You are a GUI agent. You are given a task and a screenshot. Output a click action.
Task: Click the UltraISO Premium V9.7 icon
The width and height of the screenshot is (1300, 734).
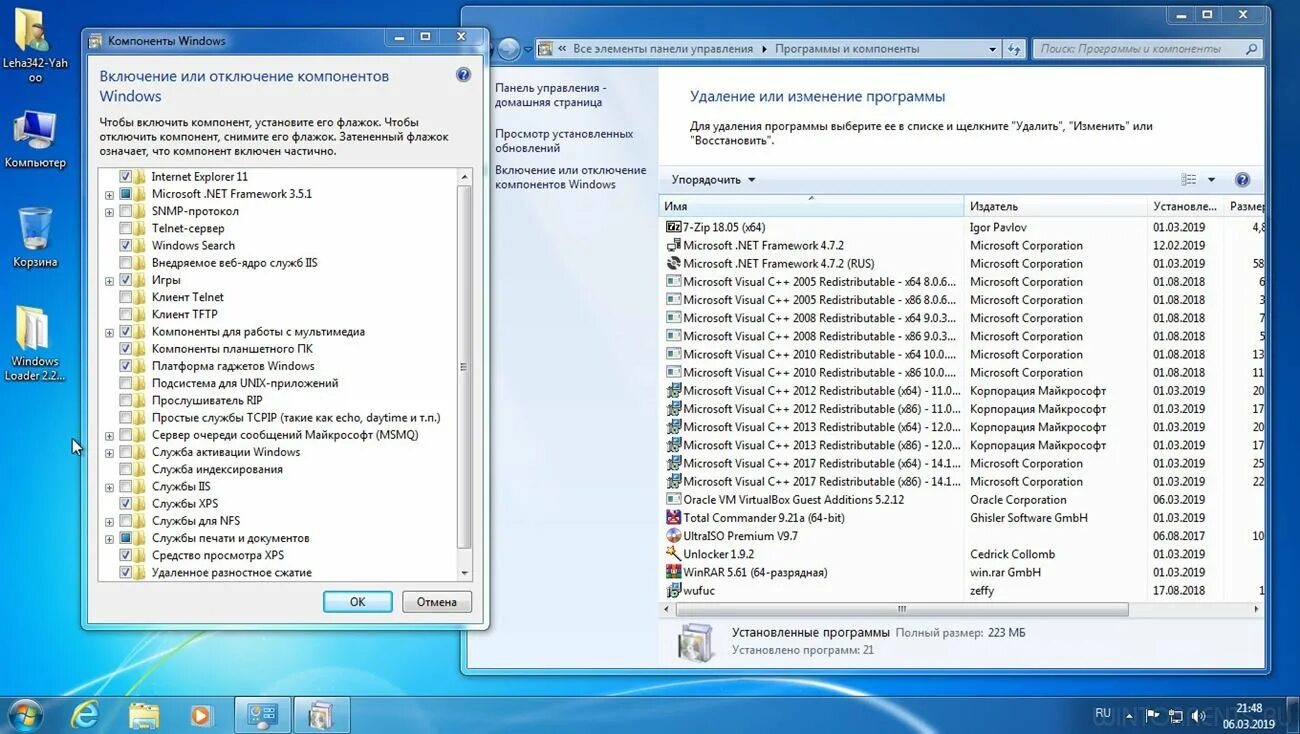tap(673, 536)
